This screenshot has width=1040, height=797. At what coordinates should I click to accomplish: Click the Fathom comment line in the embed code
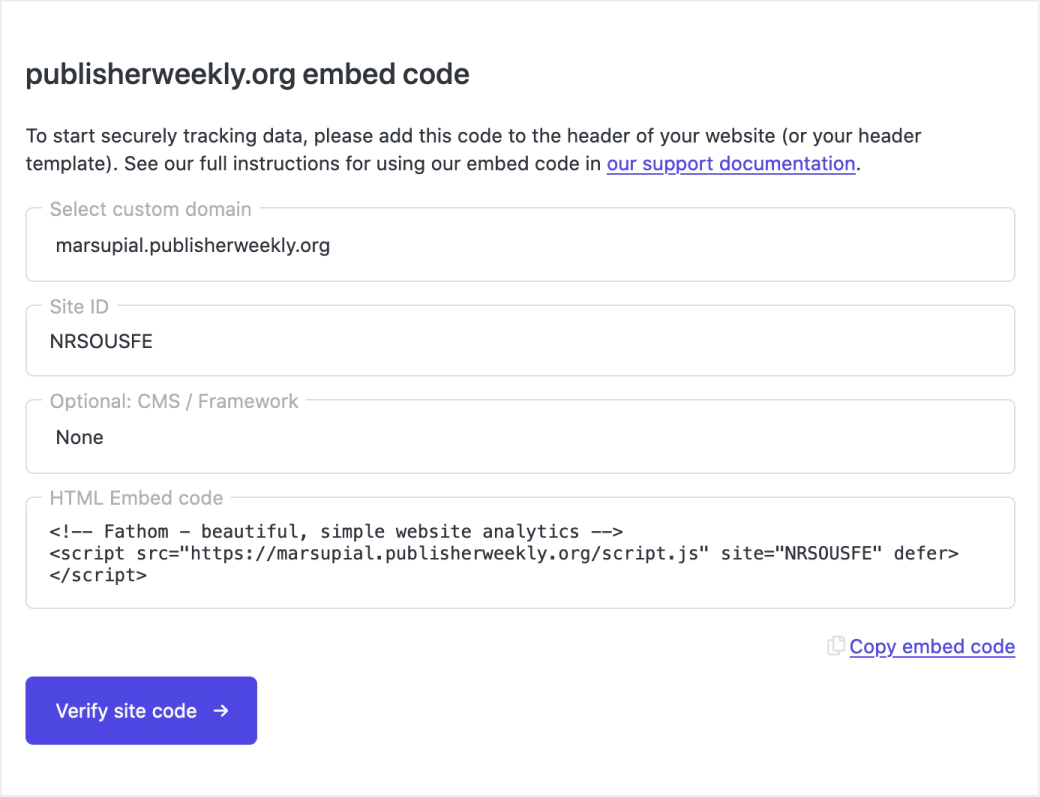click(337, 531)
